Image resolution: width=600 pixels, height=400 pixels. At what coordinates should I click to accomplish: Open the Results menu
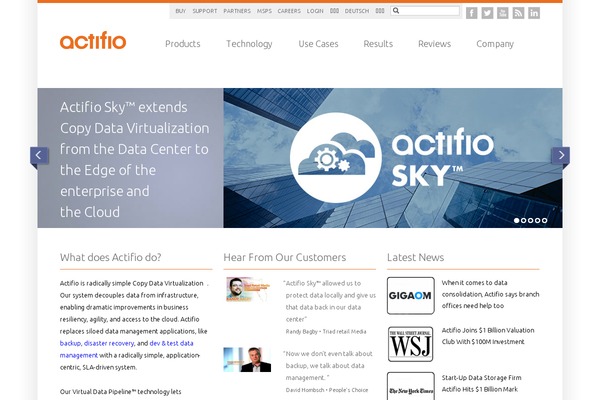click(x=378, y=44)
